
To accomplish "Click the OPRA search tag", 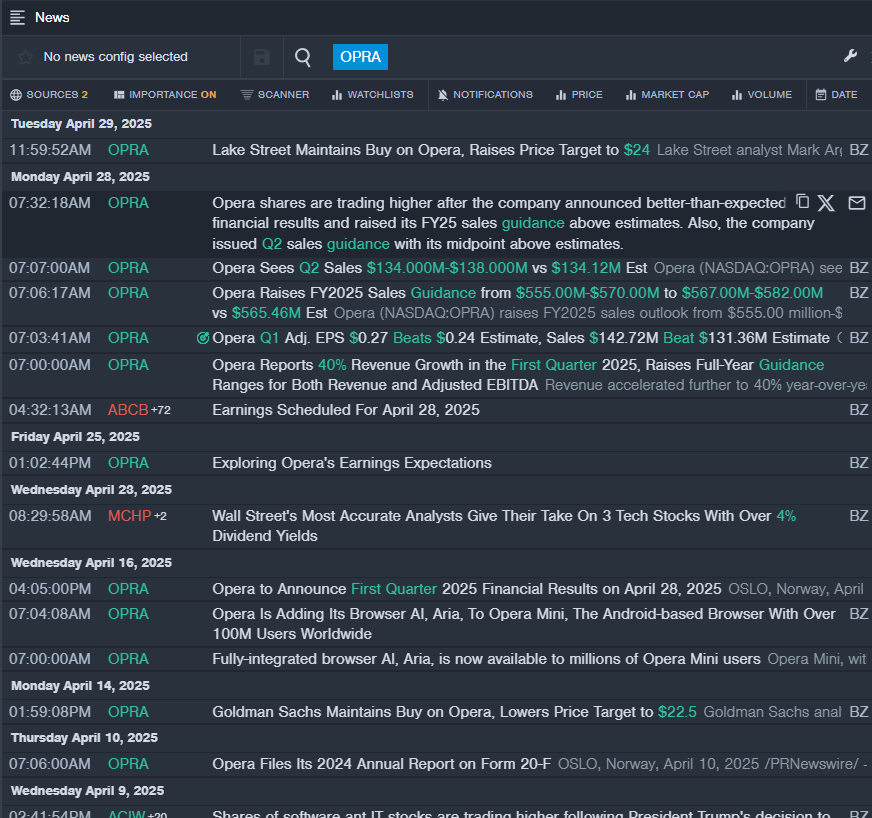I will pyautogui.click(x=360, y=57).
